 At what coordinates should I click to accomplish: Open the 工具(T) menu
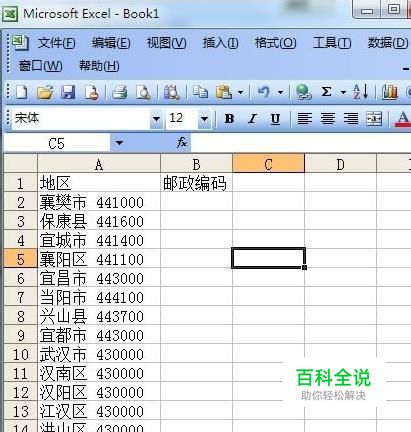332,43
